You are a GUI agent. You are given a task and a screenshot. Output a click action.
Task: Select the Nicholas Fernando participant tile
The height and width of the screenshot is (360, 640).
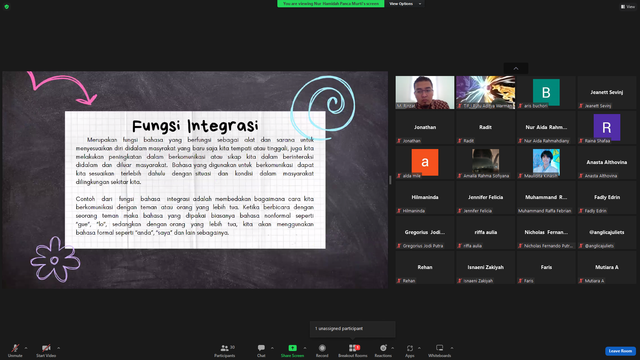pyautogui.click(x=546, y=233)
